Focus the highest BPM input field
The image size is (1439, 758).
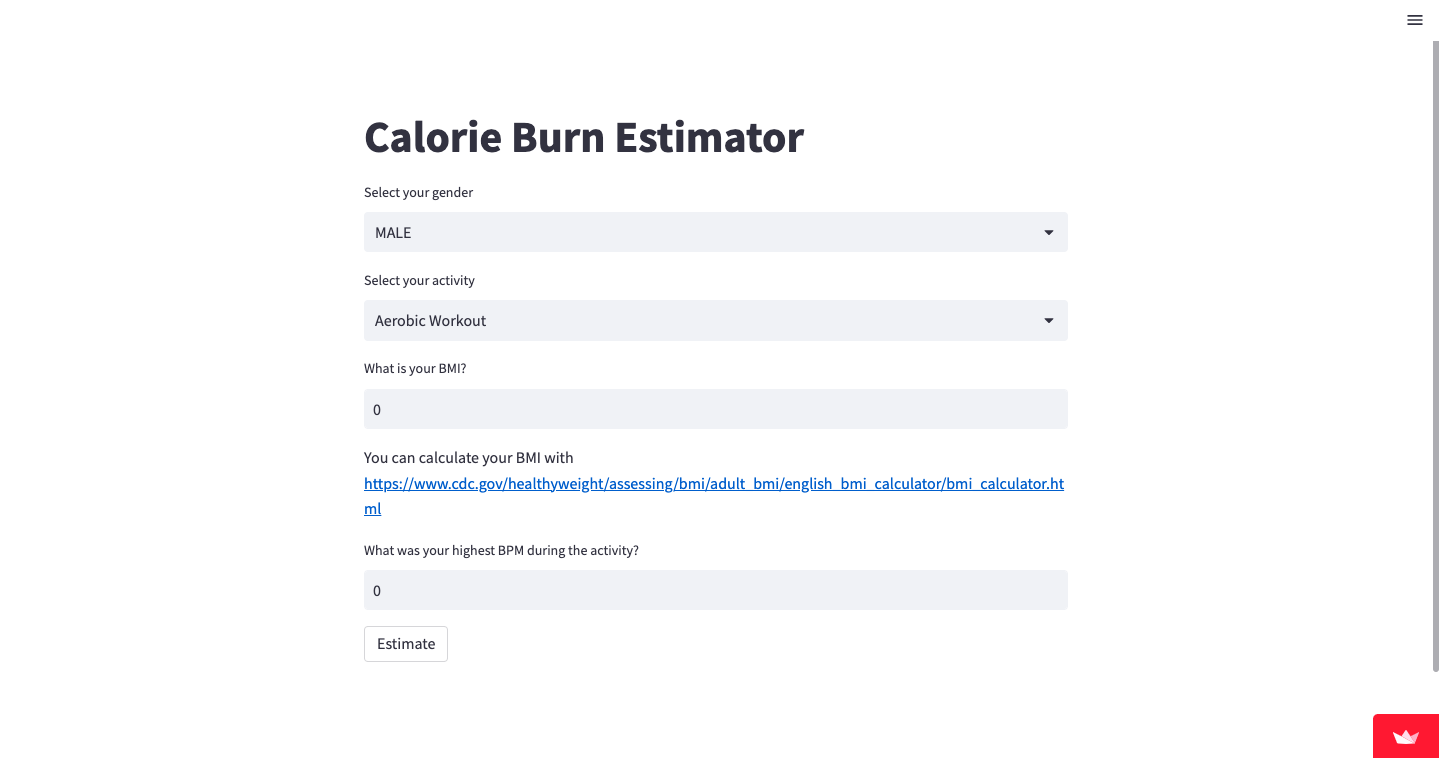point(715,590)
